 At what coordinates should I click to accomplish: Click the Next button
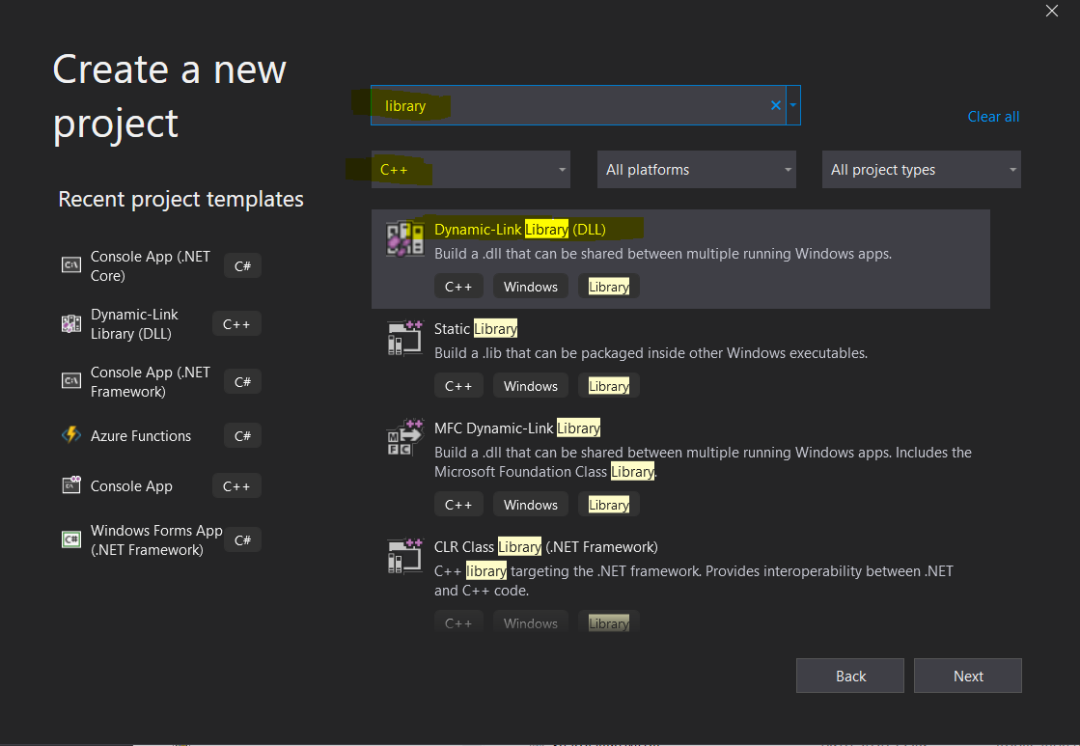[968, 676]
